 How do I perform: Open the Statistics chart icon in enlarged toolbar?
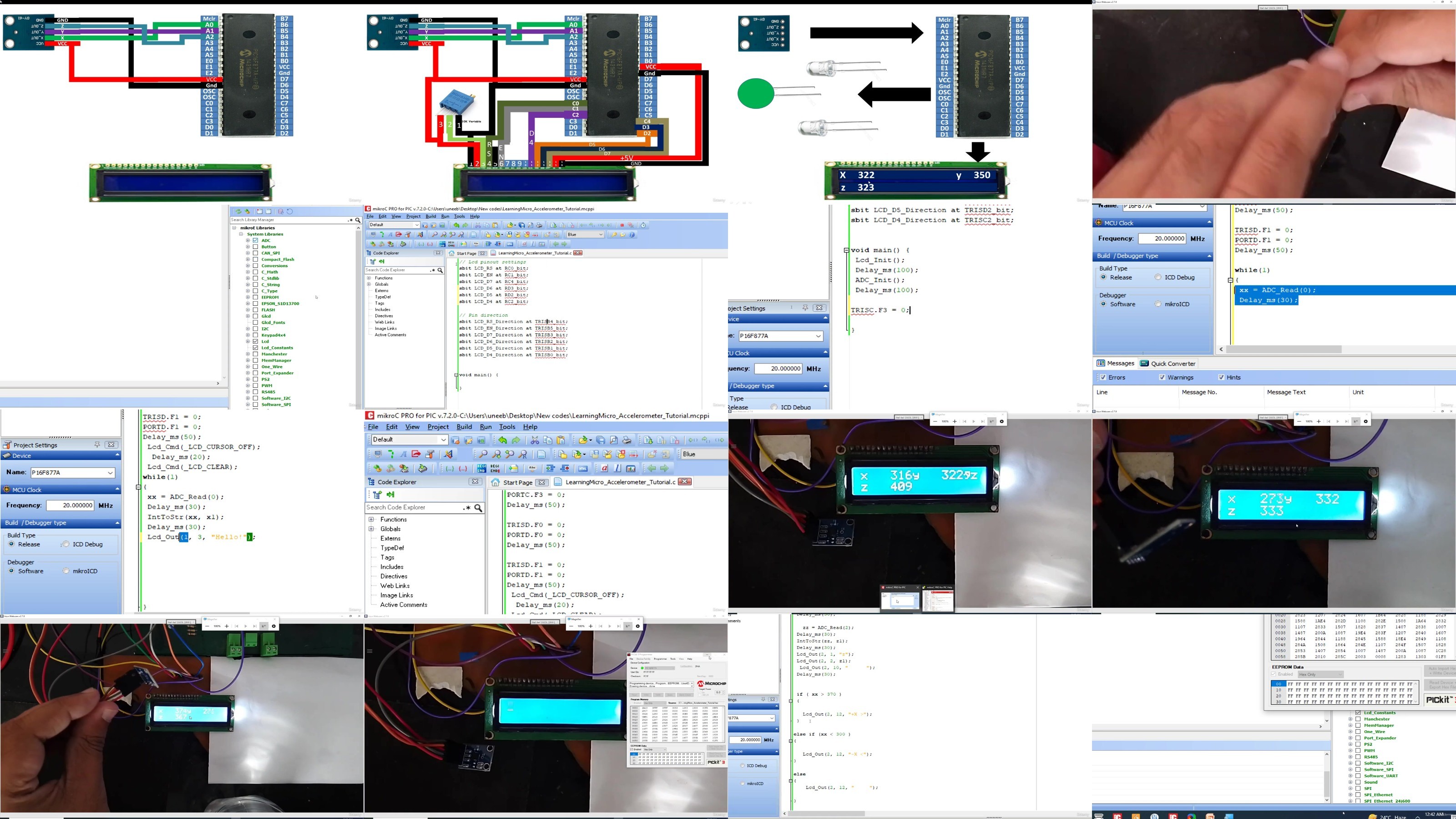[631, 469]
